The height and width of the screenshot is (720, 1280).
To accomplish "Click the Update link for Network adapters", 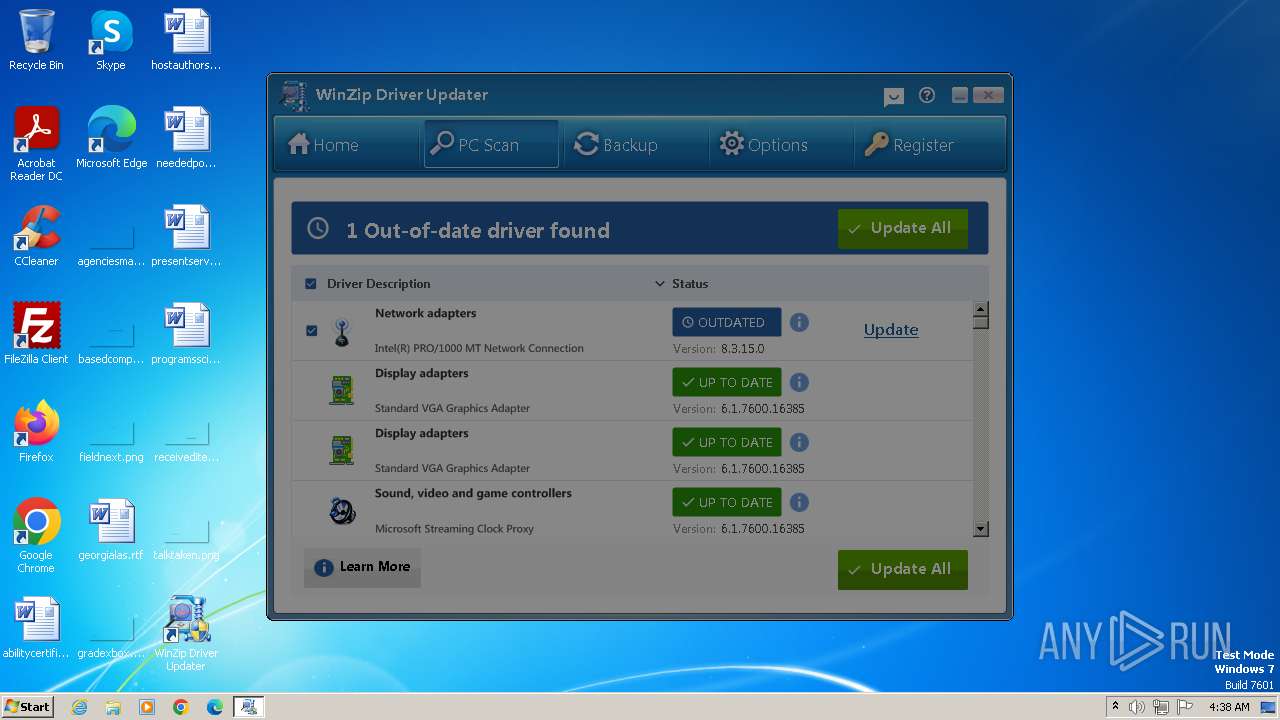I will [x=891, y=330].
